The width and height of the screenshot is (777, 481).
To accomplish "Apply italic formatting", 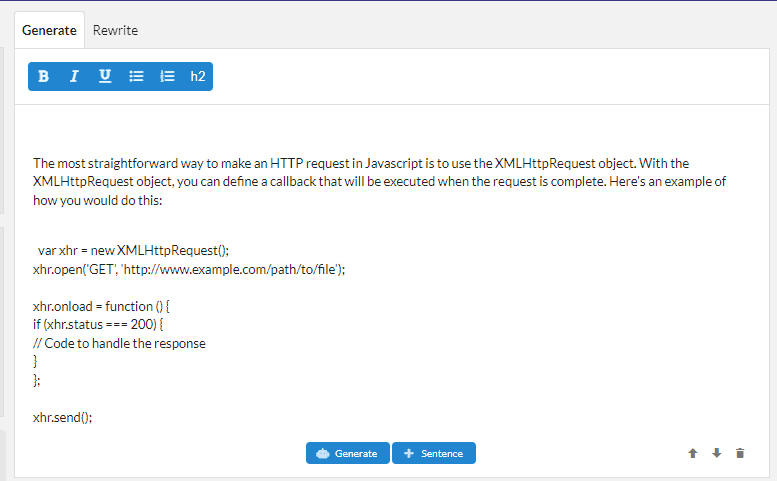I will point(74,76).
